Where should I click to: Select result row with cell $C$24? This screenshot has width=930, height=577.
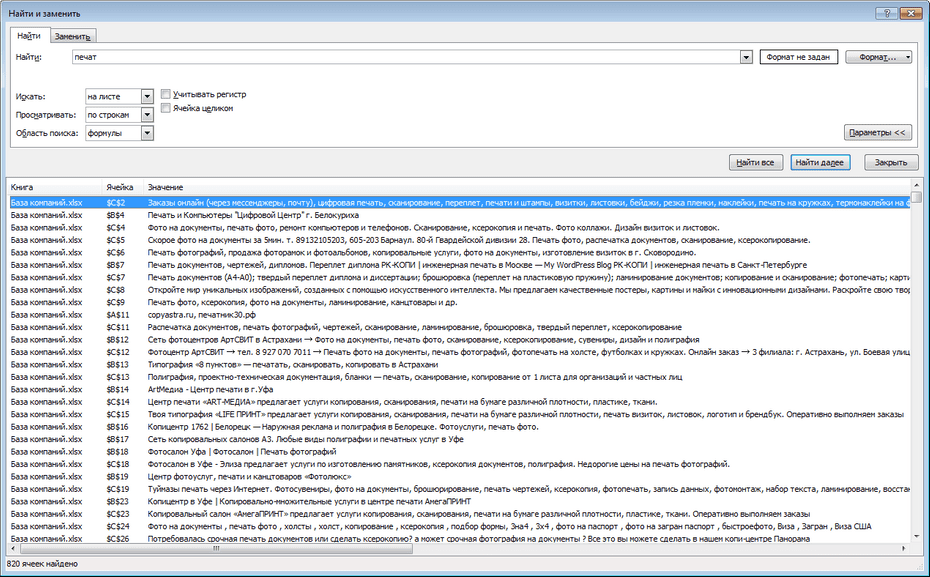pos(459,527)
